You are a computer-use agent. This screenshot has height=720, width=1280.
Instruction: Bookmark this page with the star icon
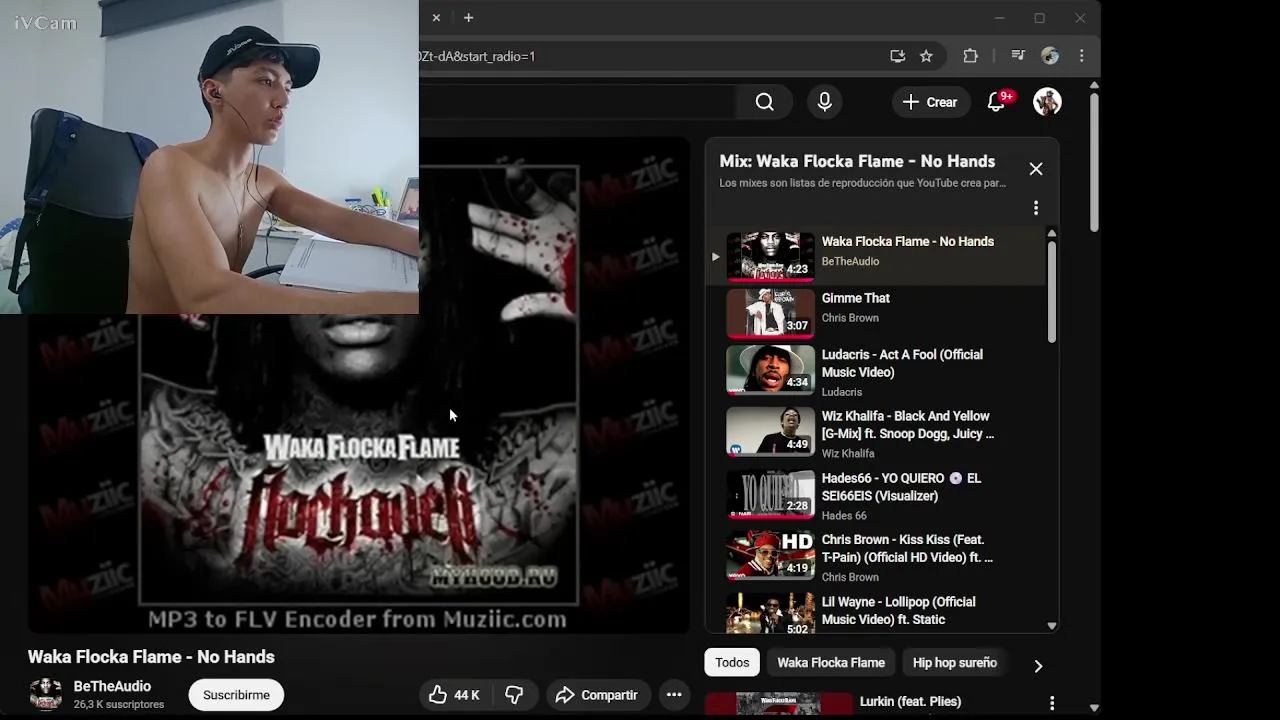pyautogui.click(x=926, y=56)
